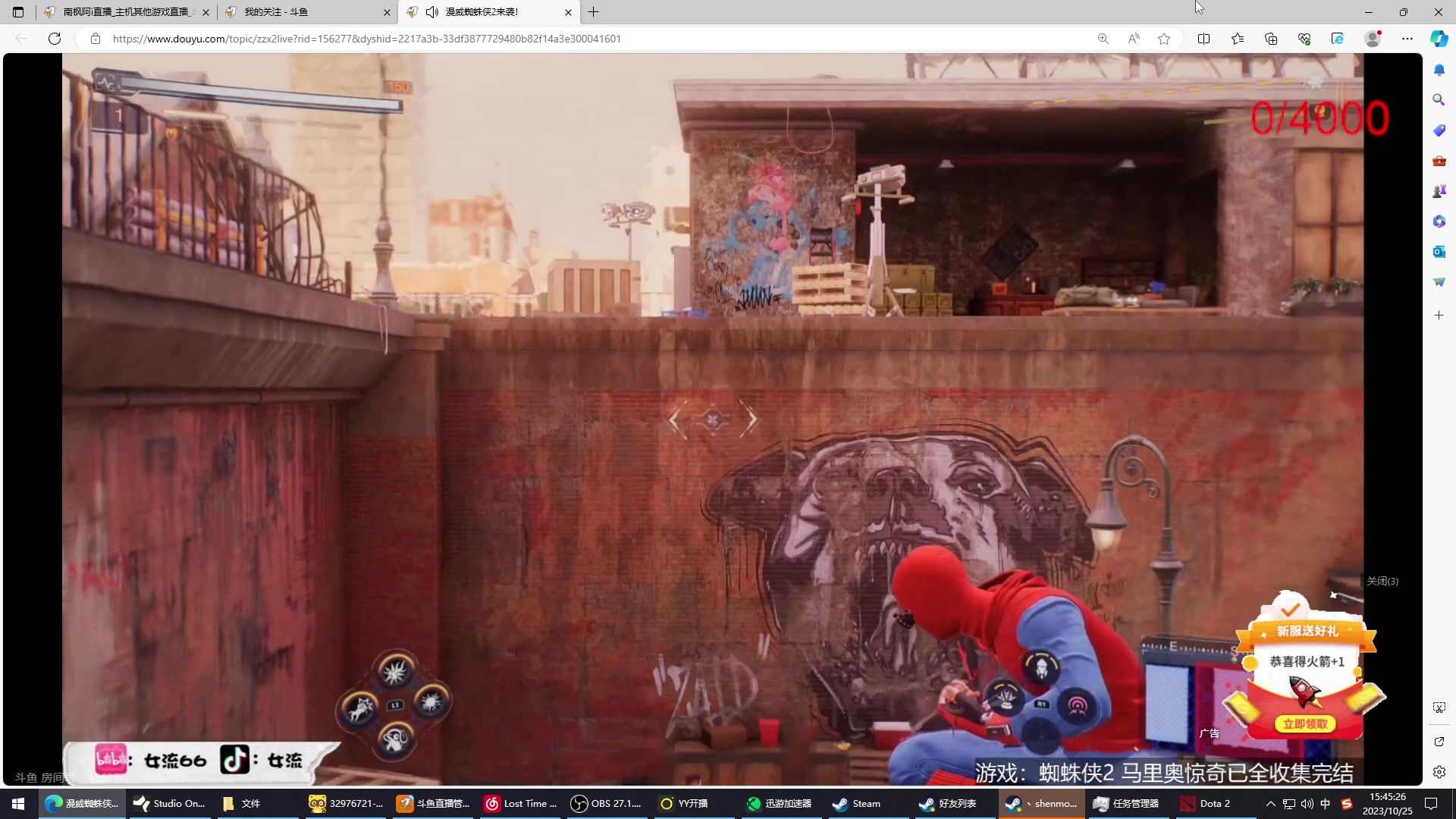Switch to the 南枫阿直播 browser tab
This screenshot has height=819, width=1456.
tap(127, 12)
